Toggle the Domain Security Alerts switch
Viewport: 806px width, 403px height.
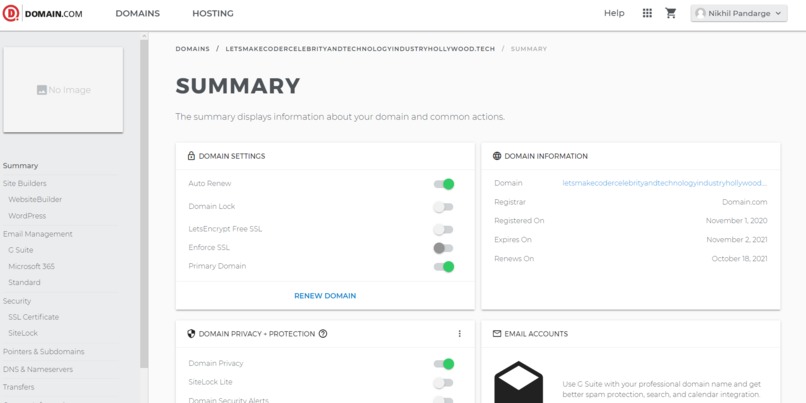(x=444, y=400)
